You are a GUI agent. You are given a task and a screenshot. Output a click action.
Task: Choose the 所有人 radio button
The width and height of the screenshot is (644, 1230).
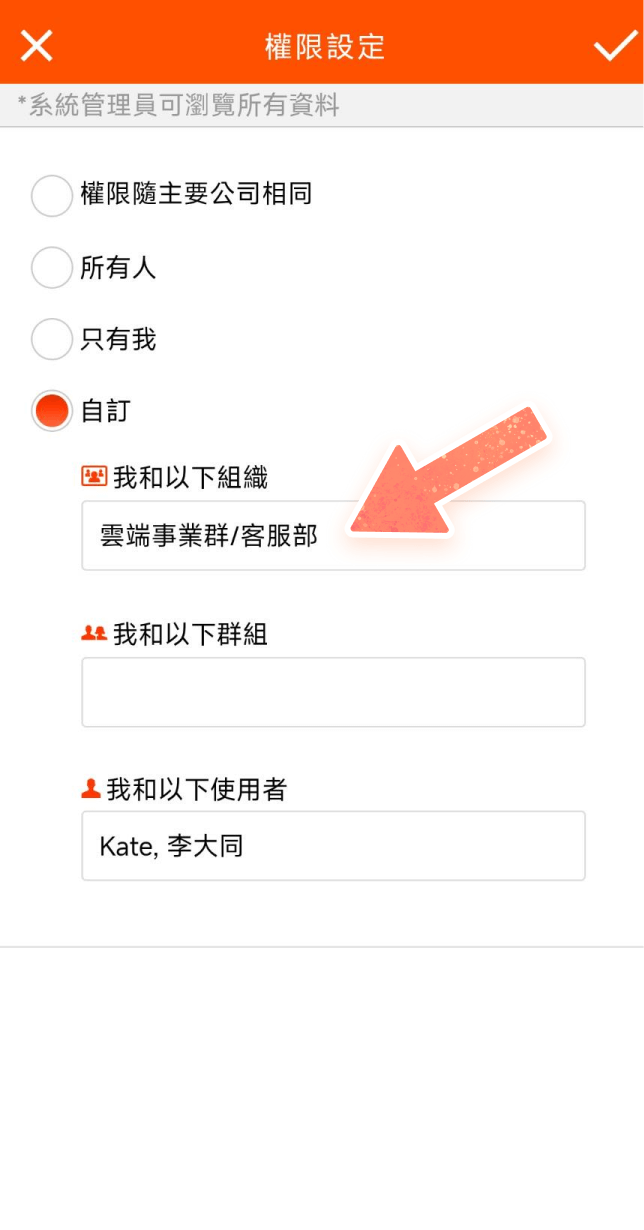pyautogui.click(x=52, y=267)
